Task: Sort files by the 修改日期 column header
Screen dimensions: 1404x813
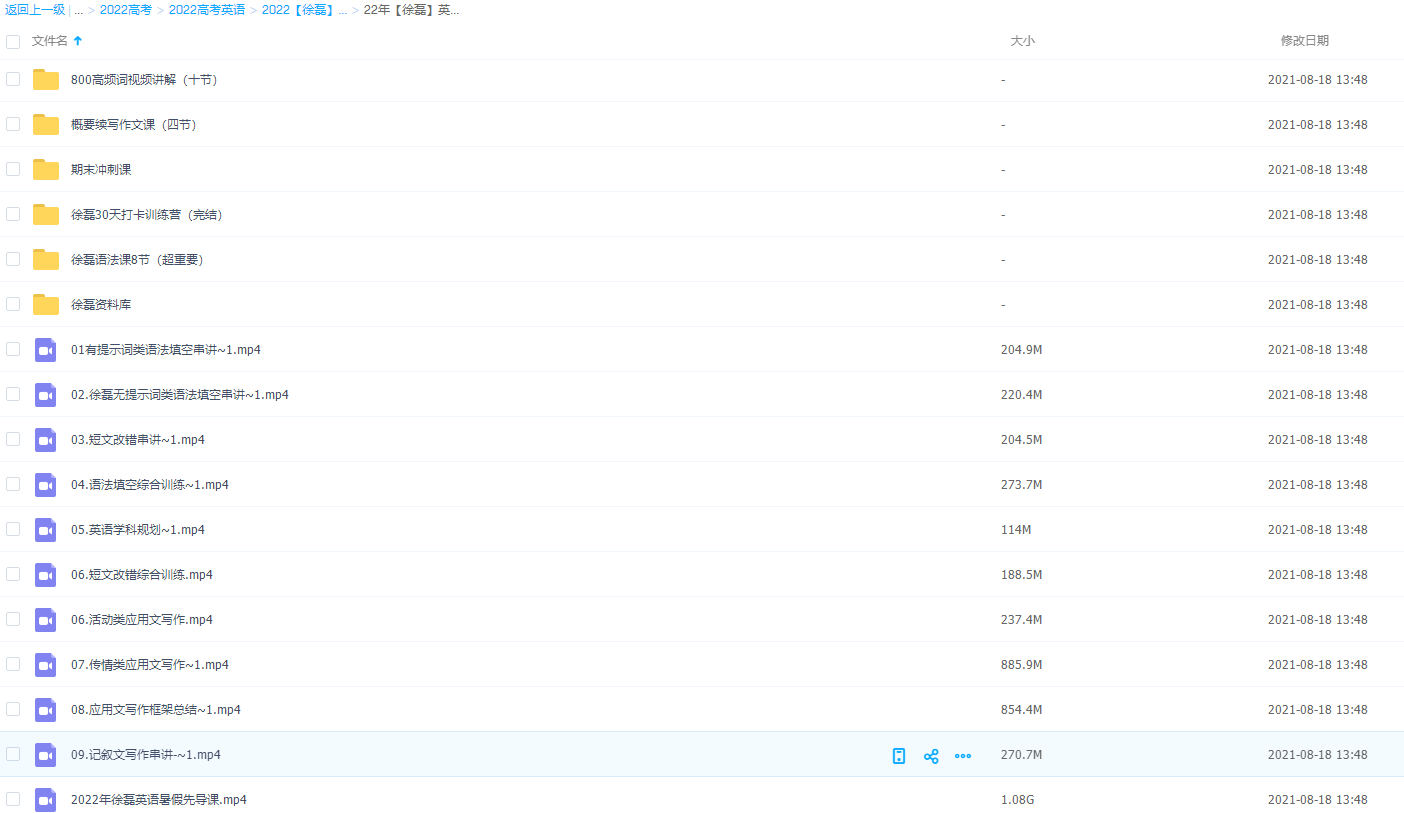Action: coord(1304,41)
